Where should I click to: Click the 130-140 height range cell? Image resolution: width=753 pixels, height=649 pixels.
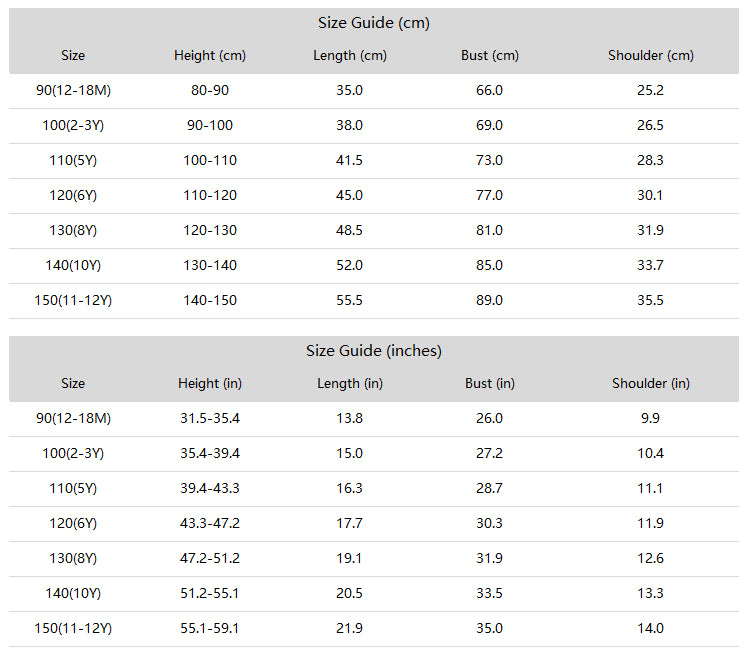tap(210, 265)
